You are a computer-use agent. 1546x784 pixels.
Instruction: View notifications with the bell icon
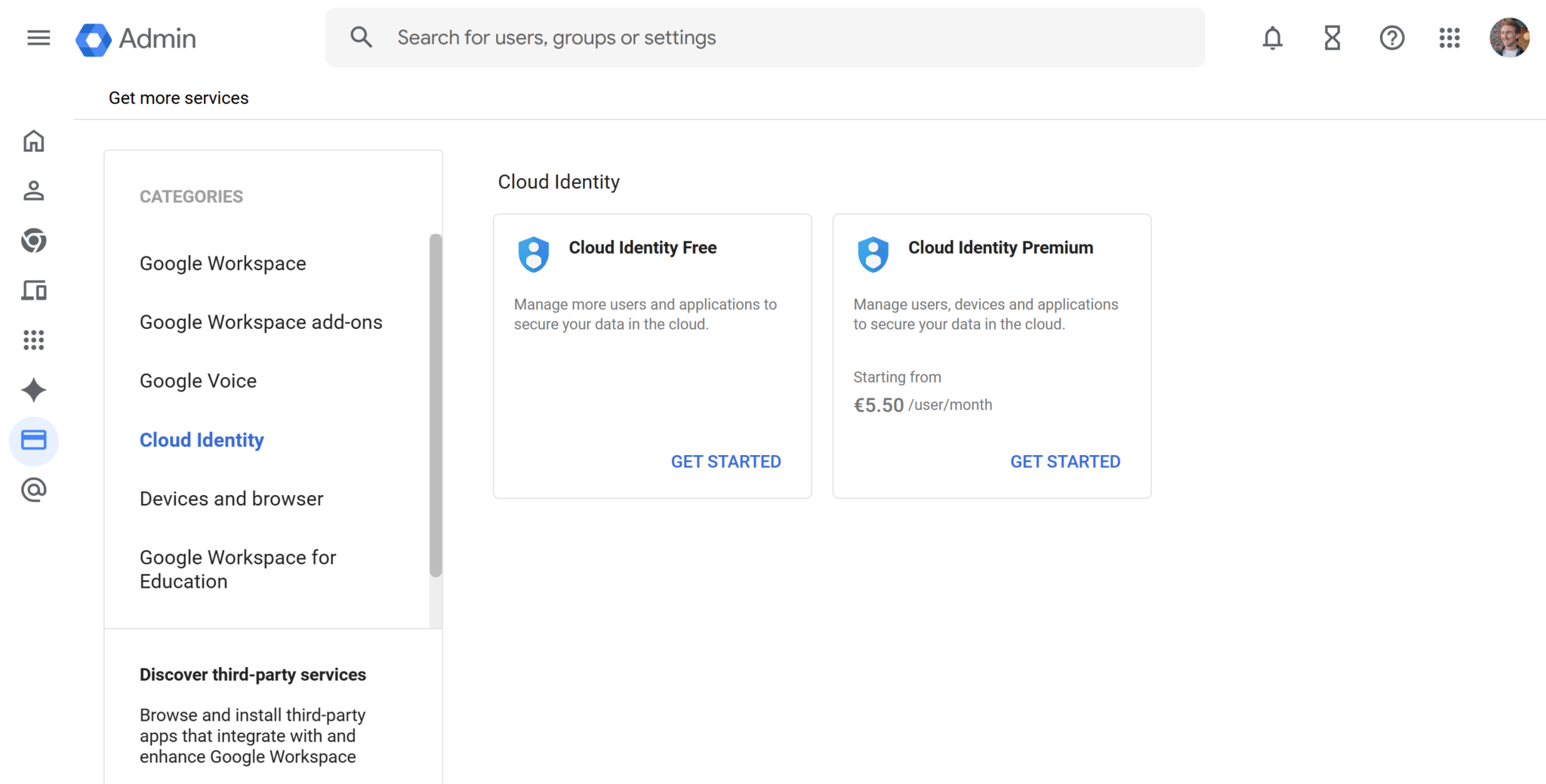[1272, 38]
